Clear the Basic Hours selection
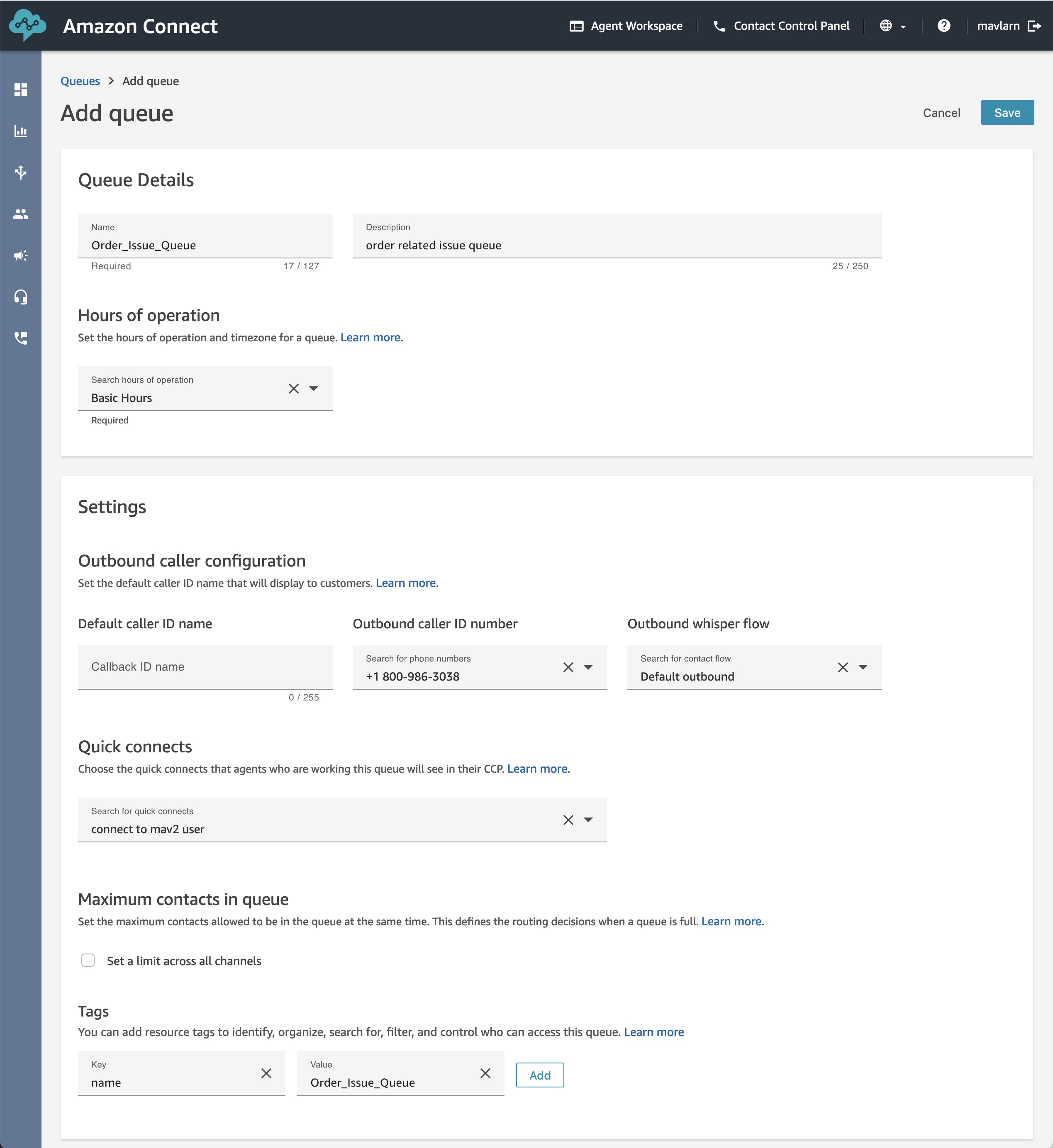Viewport: 1053px width, 1148px height. click(x=293, y=388)
